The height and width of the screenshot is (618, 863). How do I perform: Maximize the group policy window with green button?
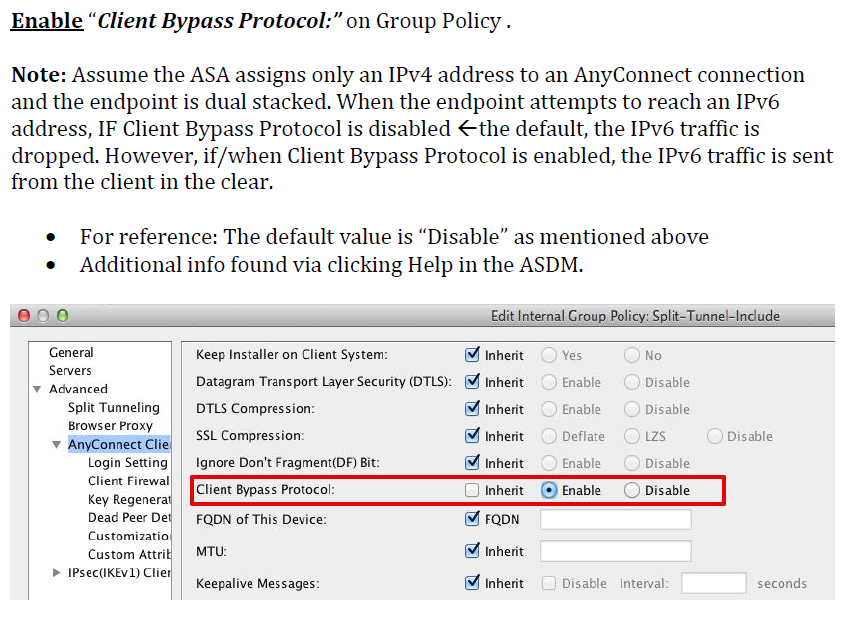pyautogui.click(x=63, y=315)
